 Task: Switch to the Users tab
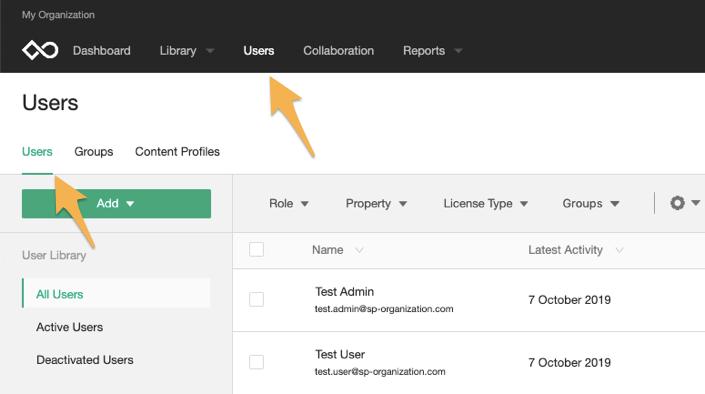(x=37, y=152)
